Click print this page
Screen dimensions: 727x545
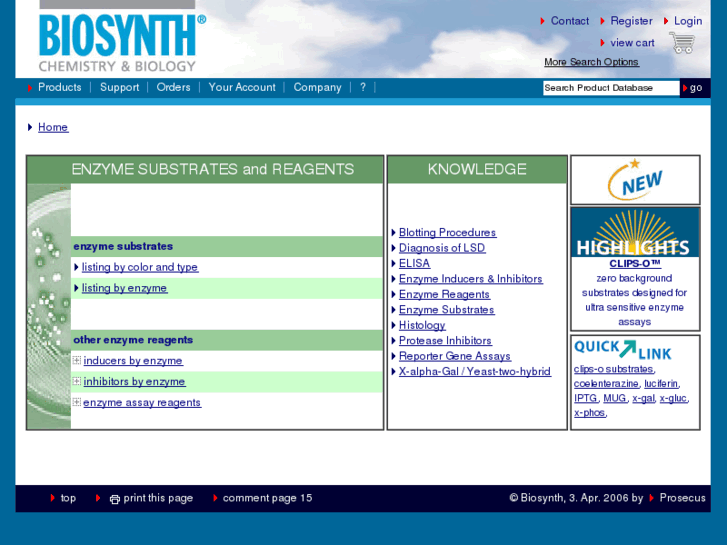tap(158, 498)
